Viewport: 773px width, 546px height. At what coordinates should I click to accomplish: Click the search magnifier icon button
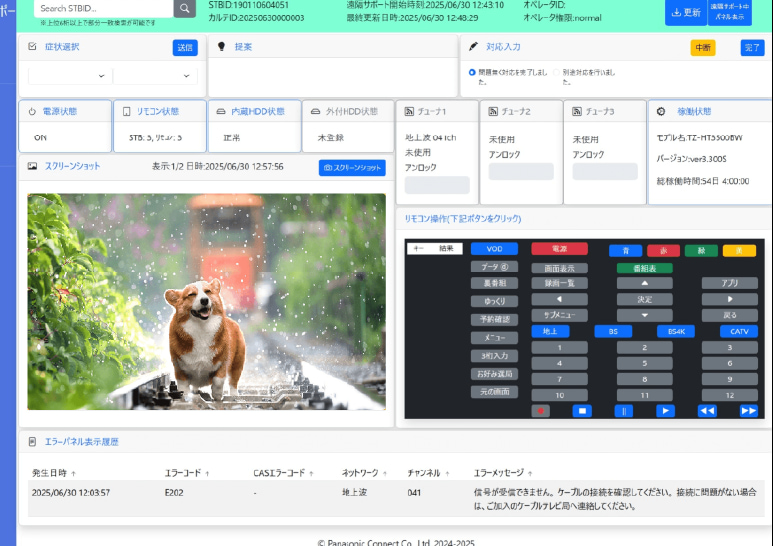tap(185, 9)
